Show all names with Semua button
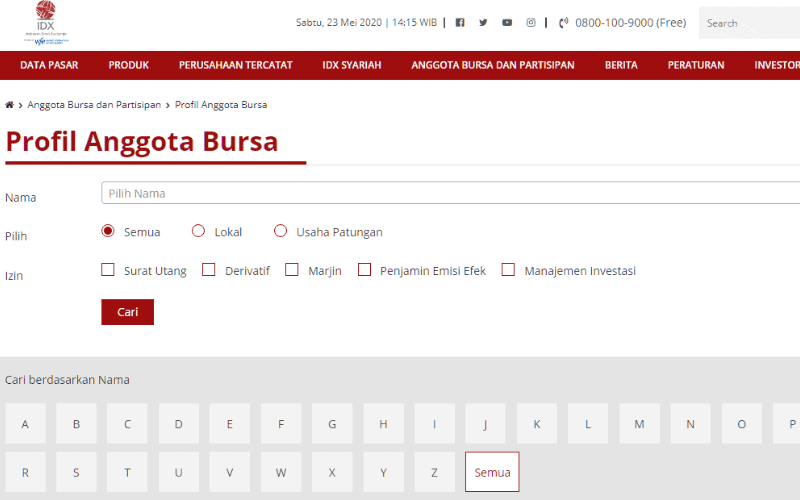Screen dimensions: 800x500 (x=492, y=472)
